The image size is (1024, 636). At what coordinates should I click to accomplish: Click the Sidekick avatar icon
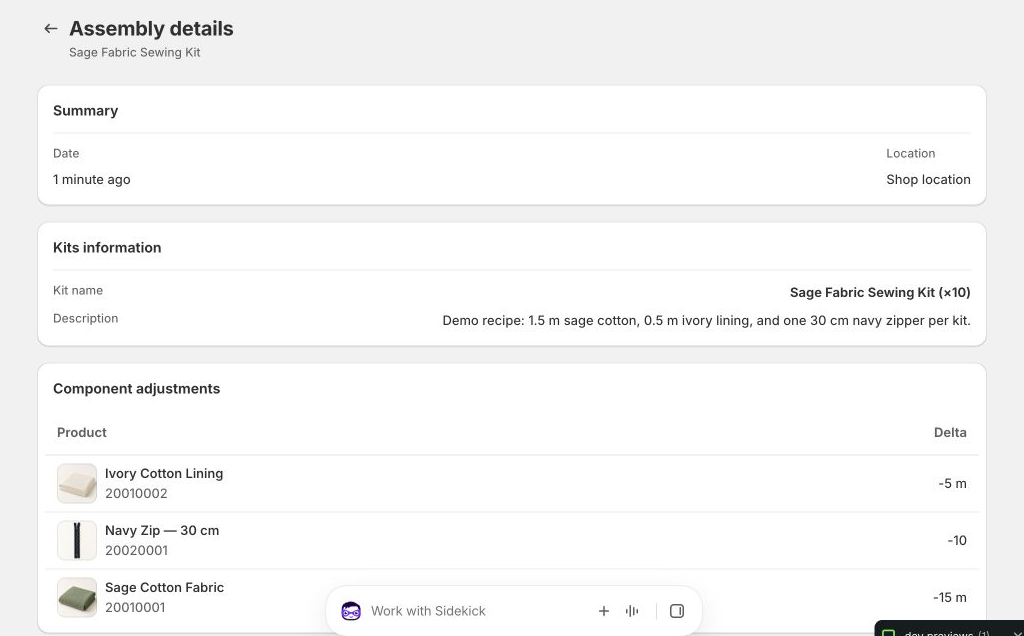pos(351,611)
